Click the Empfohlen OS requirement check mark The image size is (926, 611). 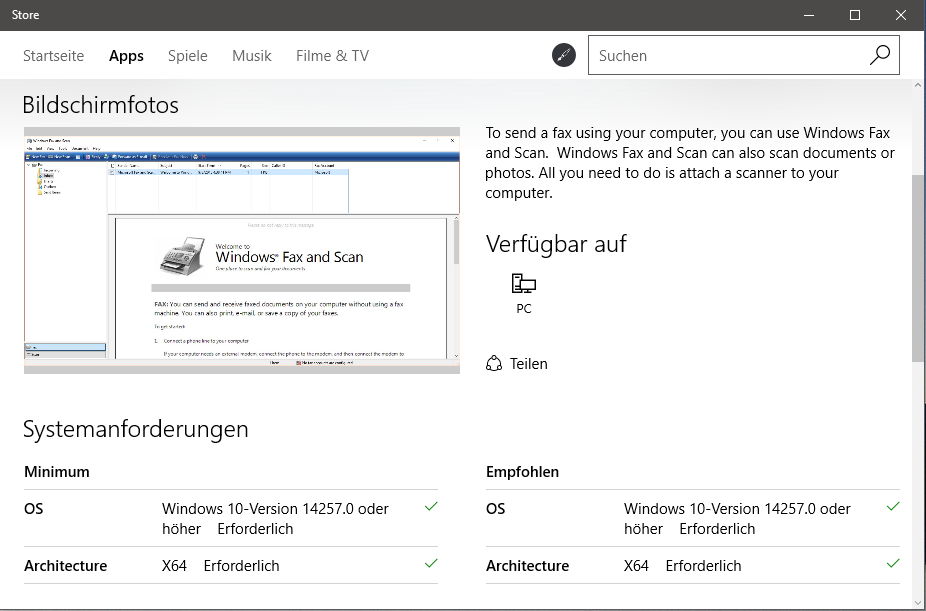pos(893,507)
